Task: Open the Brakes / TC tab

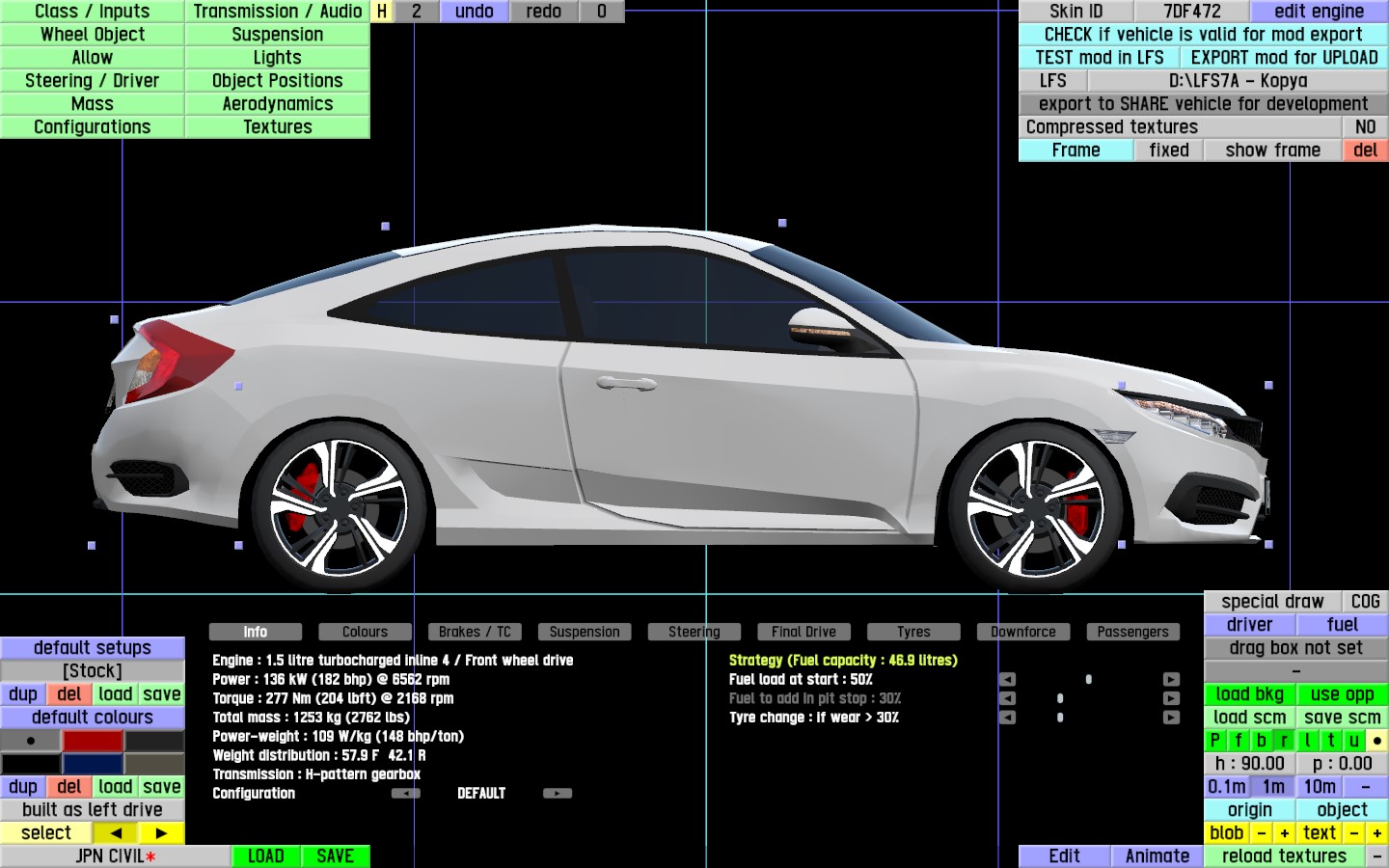Action: click(x=475, y=632)
